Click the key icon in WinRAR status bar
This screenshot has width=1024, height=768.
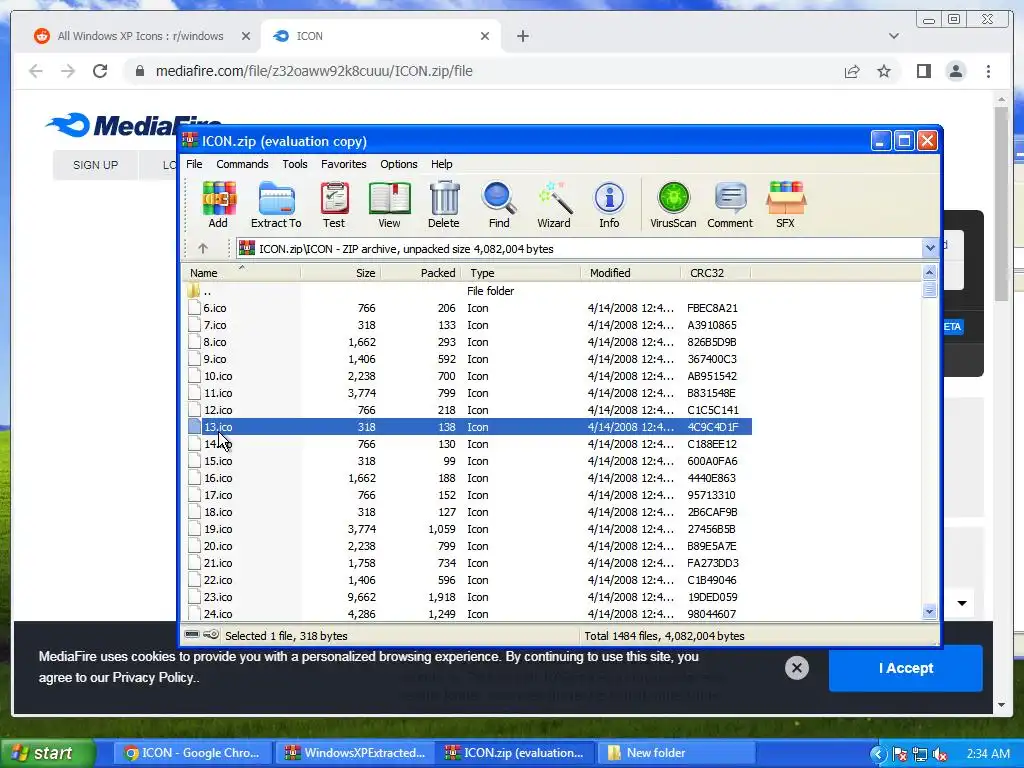click(211, 635)
